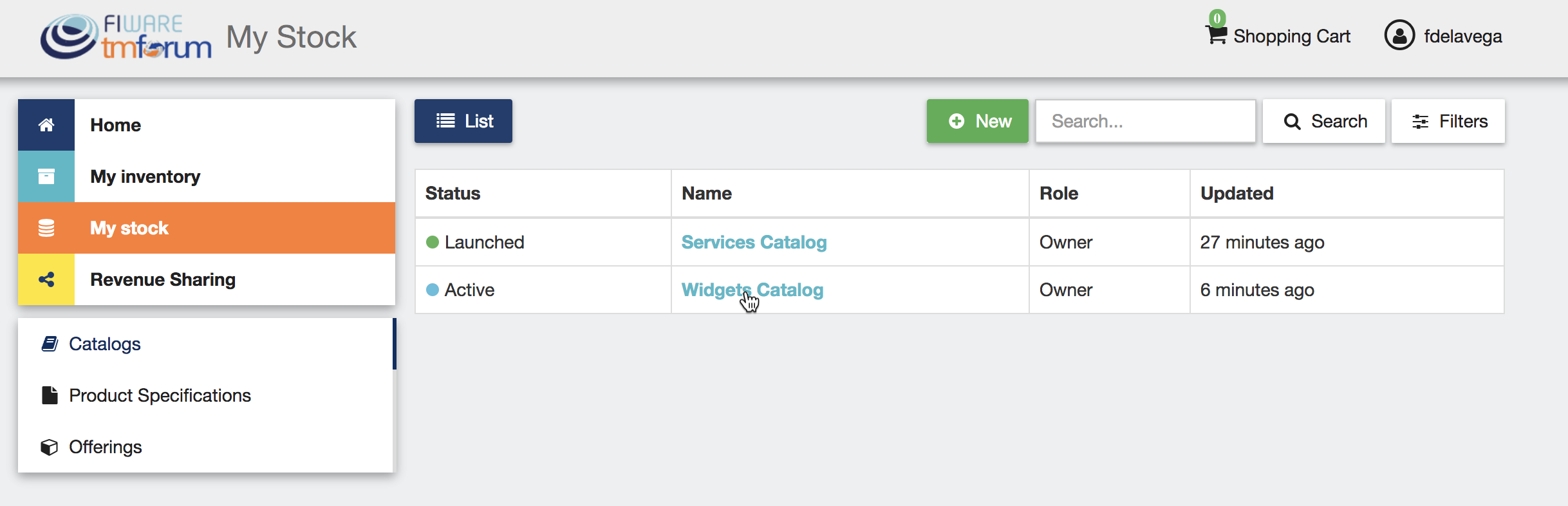
Task: Go to the Home menu item
Action: 116,125
